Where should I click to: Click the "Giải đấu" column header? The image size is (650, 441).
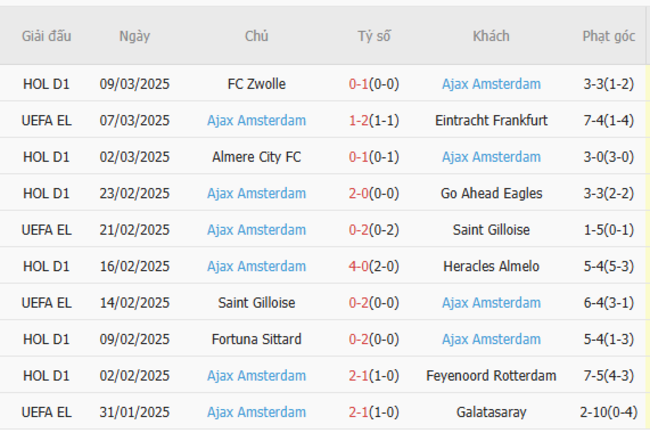click(x=47, y=36)
